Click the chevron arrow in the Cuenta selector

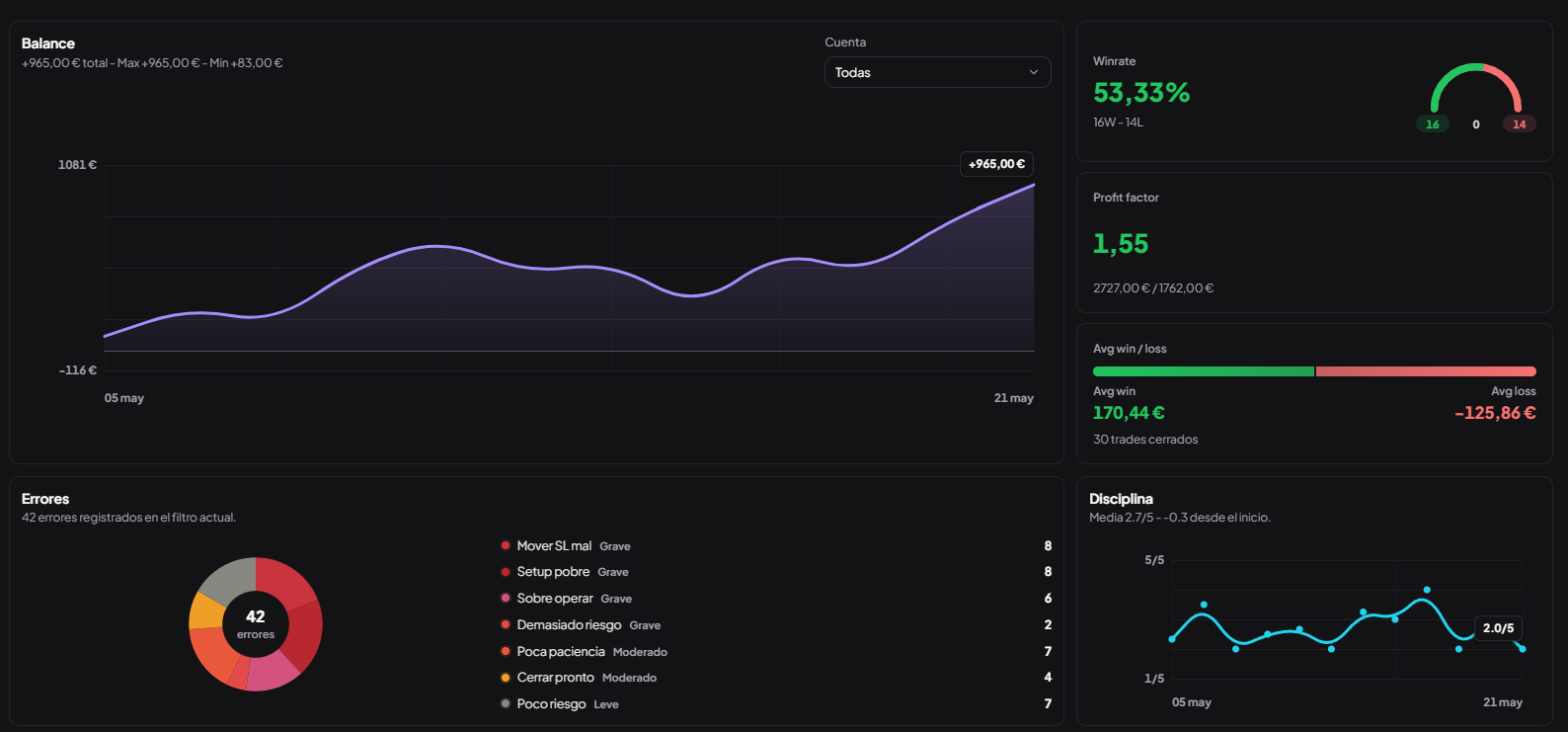click(1034, 72)
